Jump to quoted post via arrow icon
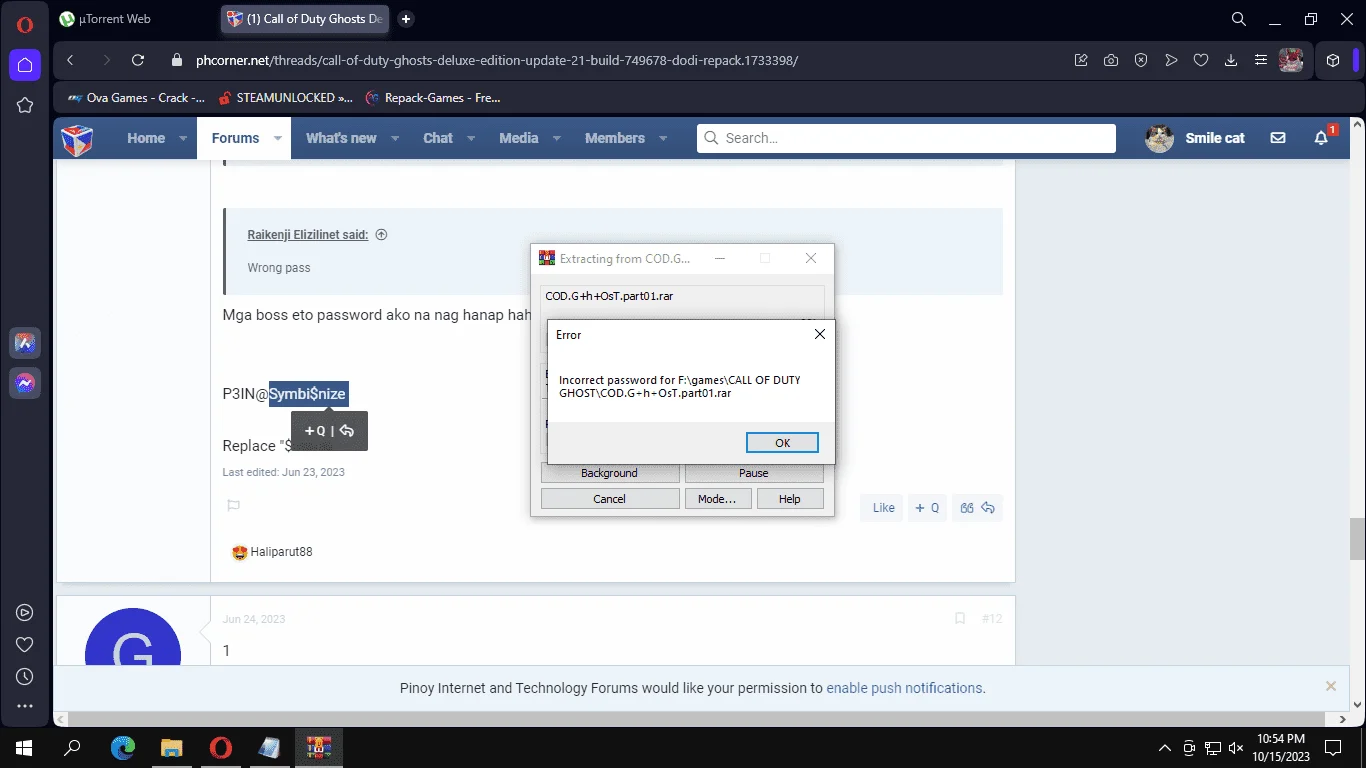 coord(381,235)
